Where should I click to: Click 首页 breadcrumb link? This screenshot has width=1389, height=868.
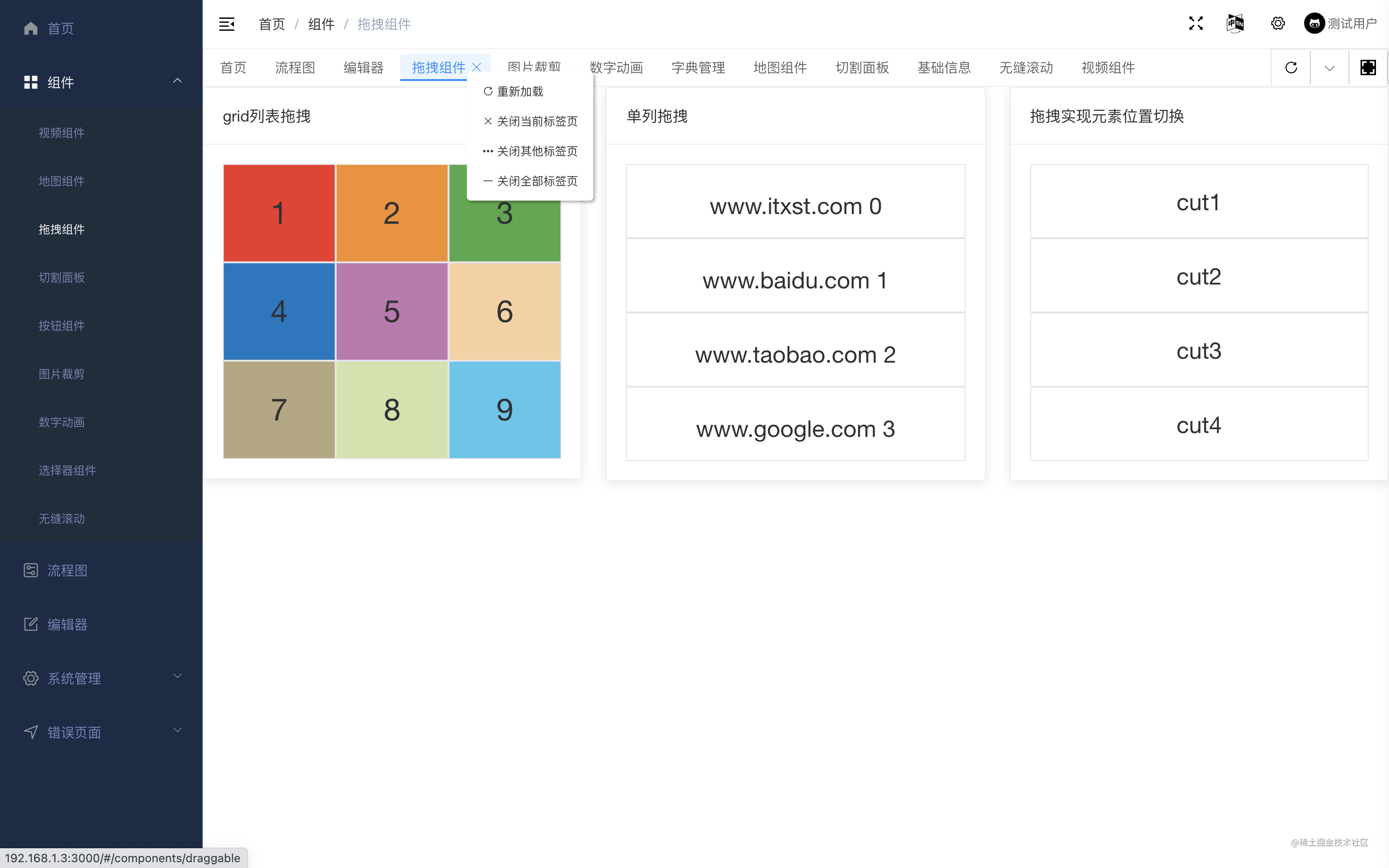pyautogui.click(x=272, y=24)
